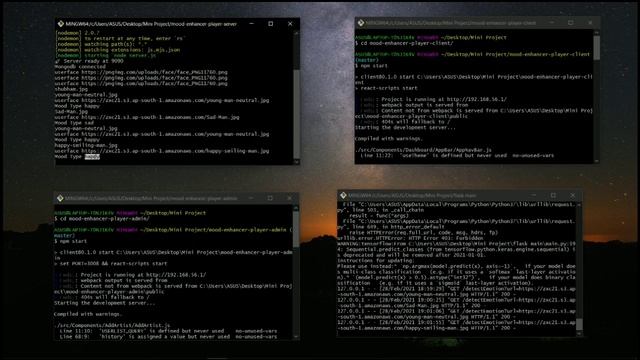
Task: Minimize the mood-enhancer-player-server terminal window
Action: 251,24
